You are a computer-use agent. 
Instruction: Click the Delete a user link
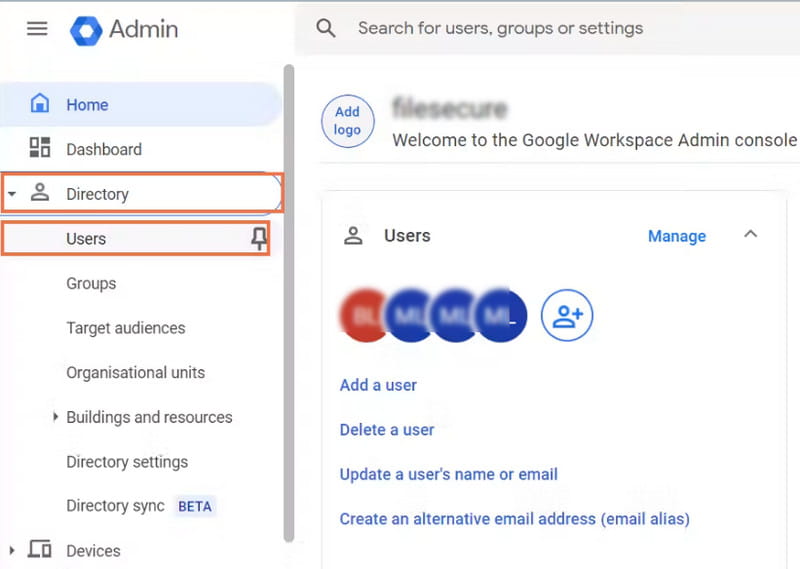click(387, 430)
